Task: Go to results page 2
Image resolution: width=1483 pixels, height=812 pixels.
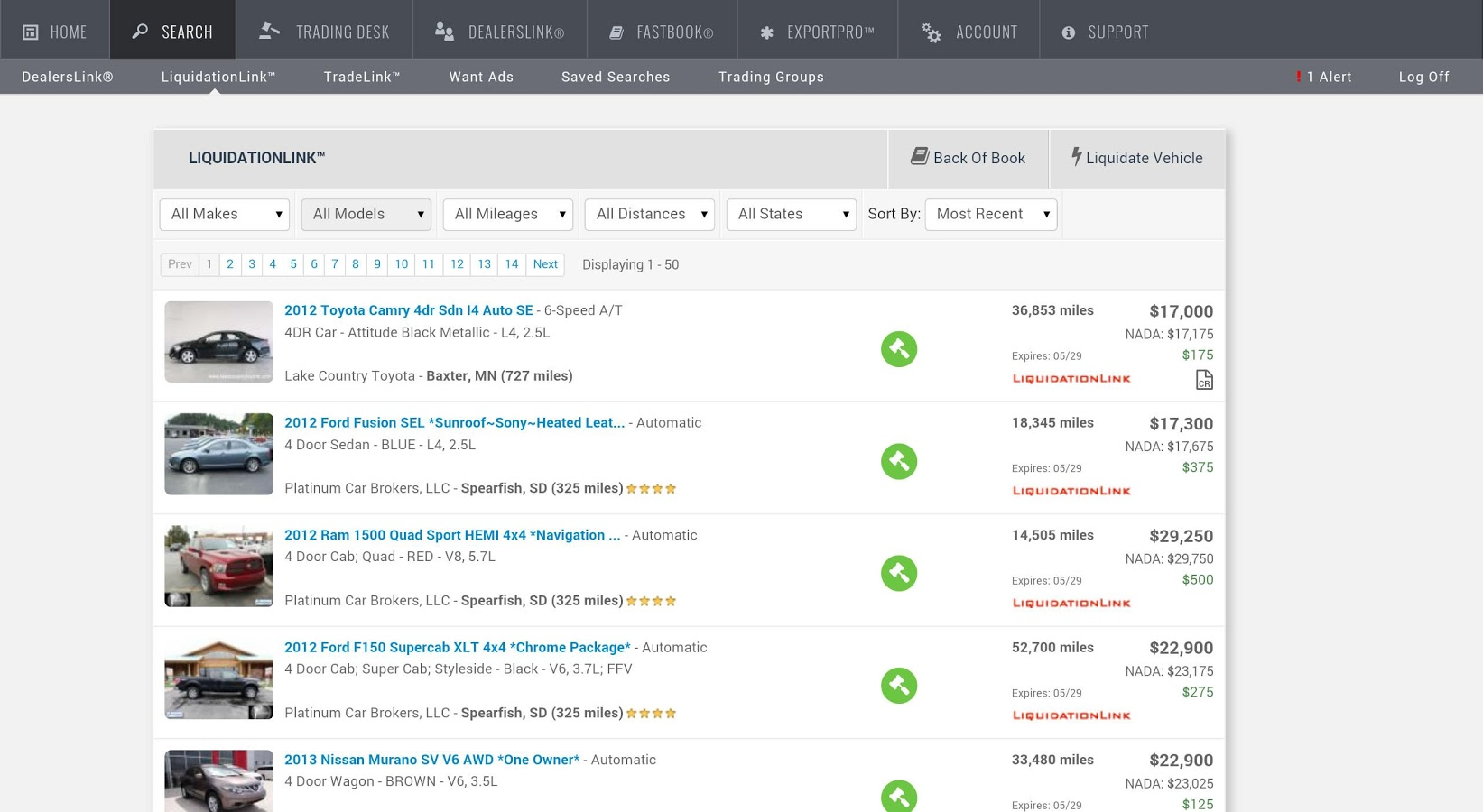Action: pyautogui.click(x=230, y=264)
